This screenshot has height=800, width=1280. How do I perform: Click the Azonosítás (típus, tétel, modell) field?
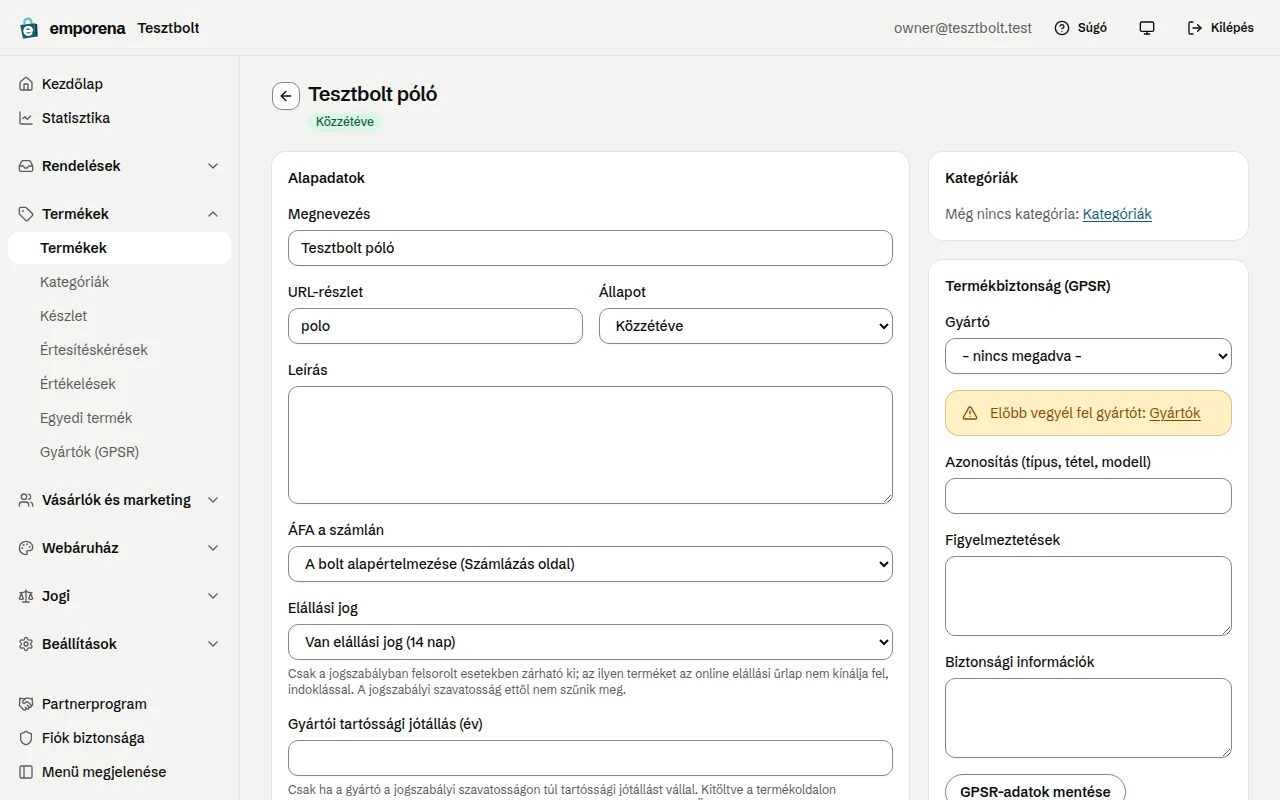[x=1088, y=496]
